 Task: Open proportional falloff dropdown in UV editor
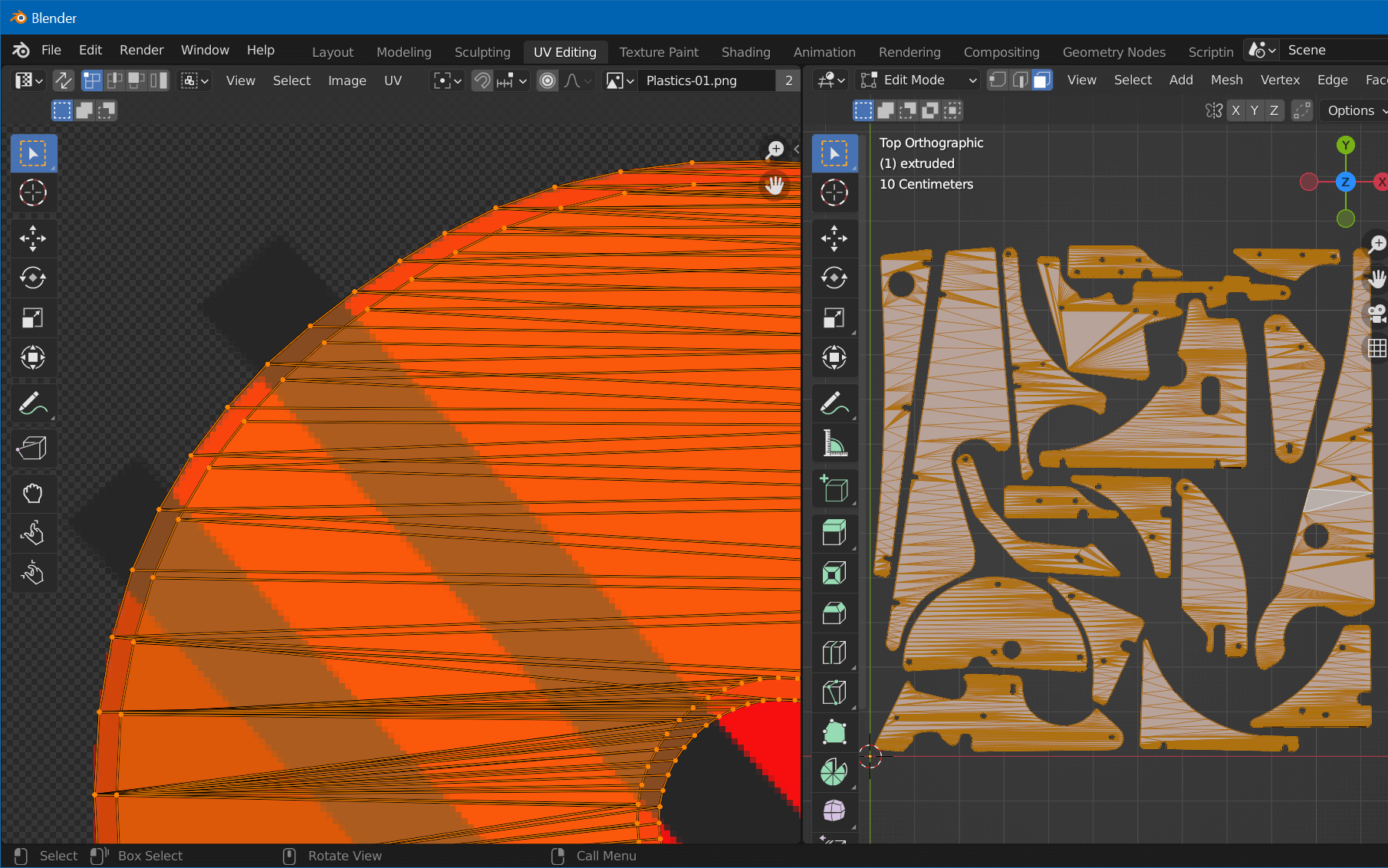(x=578, y=81)
